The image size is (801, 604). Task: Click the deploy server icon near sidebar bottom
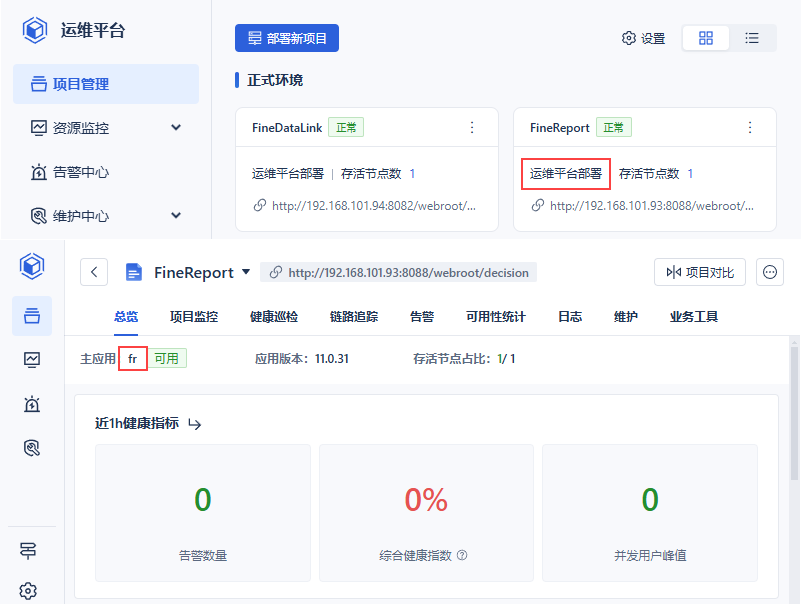[x=28, y=551]
